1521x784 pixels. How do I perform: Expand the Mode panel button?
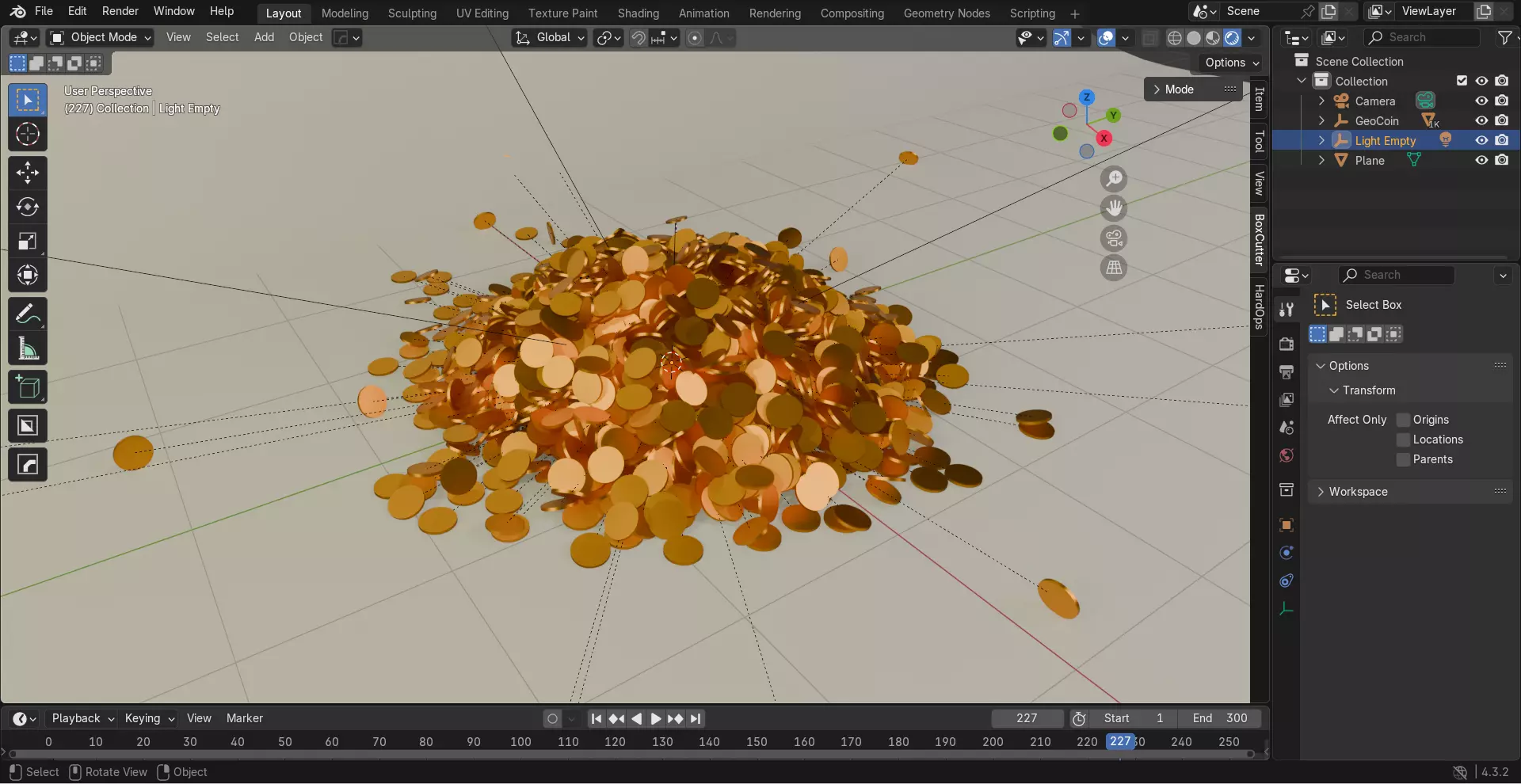(x=1193, y=89)
